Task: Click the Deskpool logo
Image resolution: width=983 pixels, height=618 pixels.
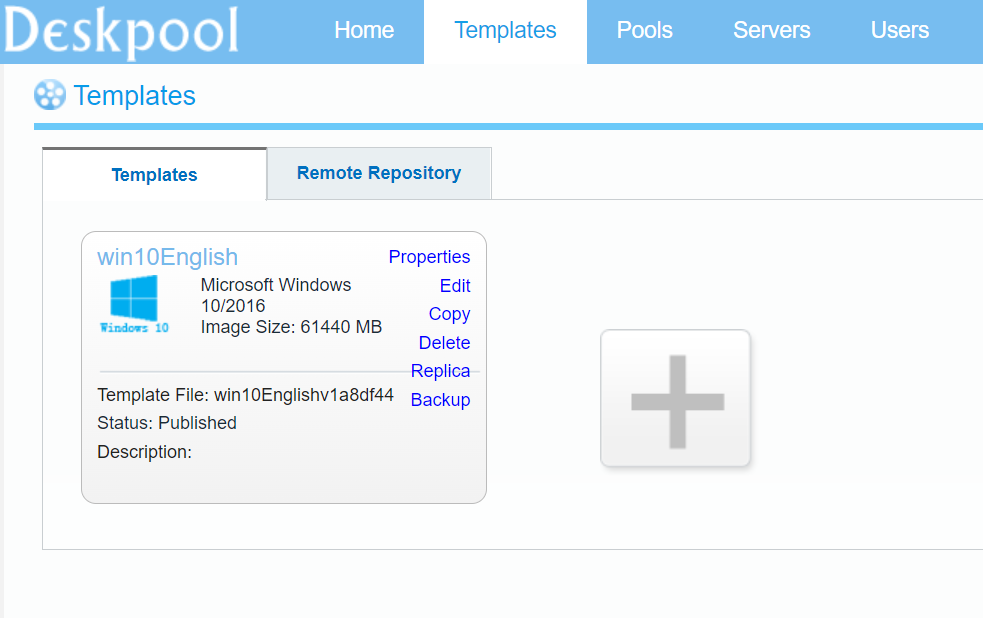Action: pyautogui.click(x=121, y=31)
